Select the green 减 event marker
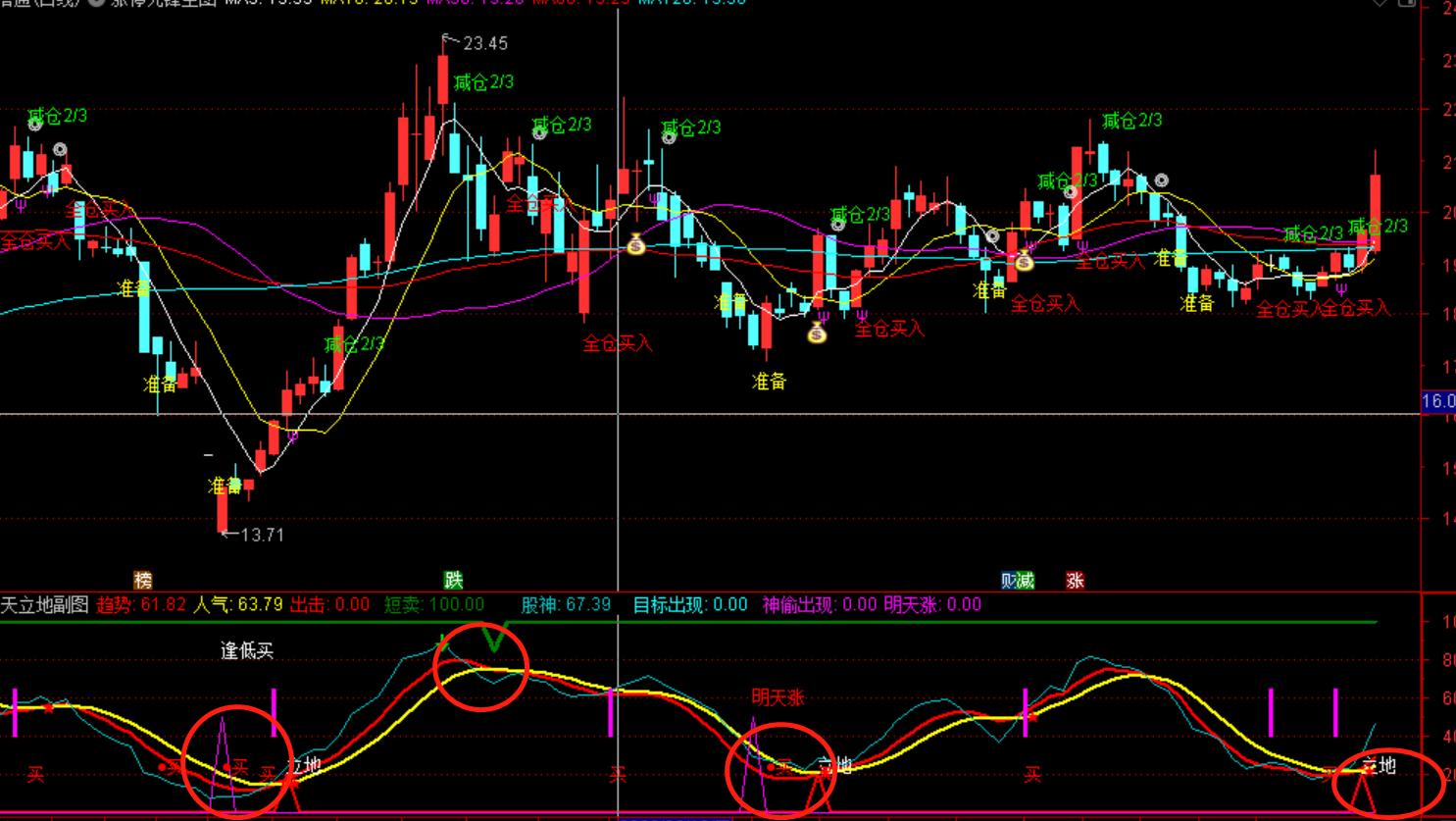Image resolution: width=1456 pixels, height=821 pixels. 1026,581
